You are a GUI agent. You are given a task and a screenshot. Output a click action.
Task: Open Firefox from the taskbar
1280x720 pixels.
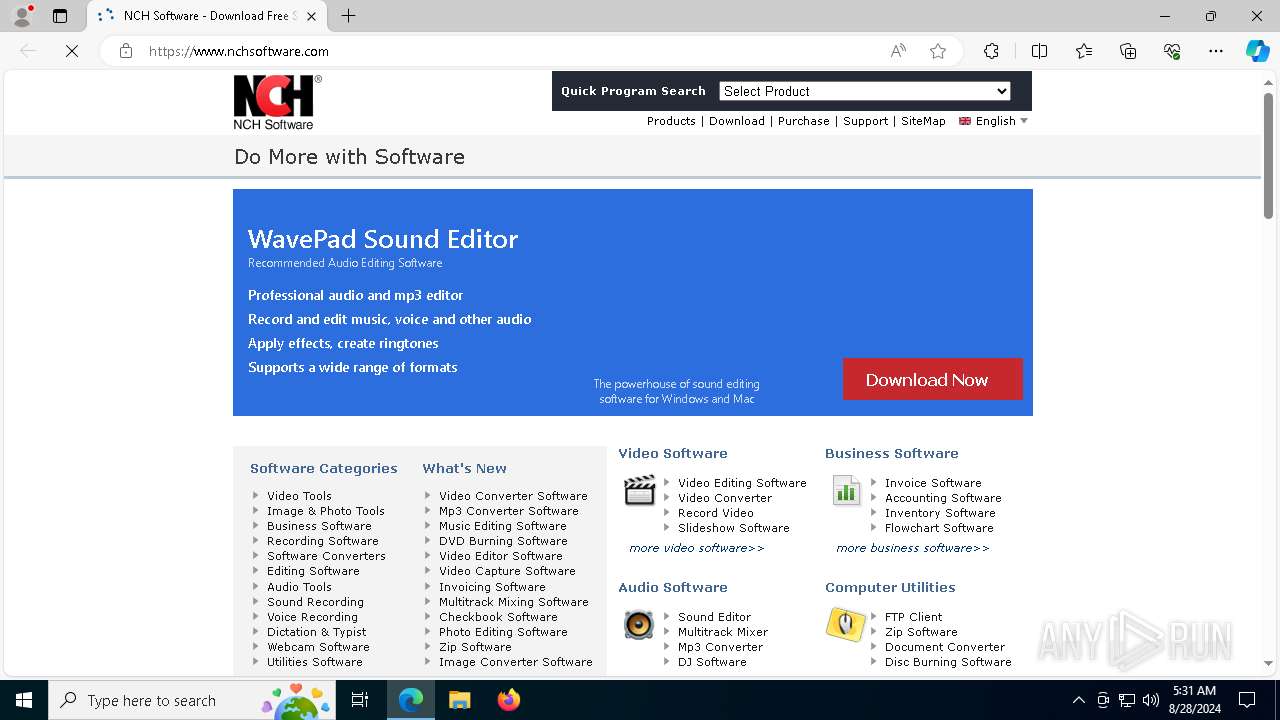(x=508, y=700)
